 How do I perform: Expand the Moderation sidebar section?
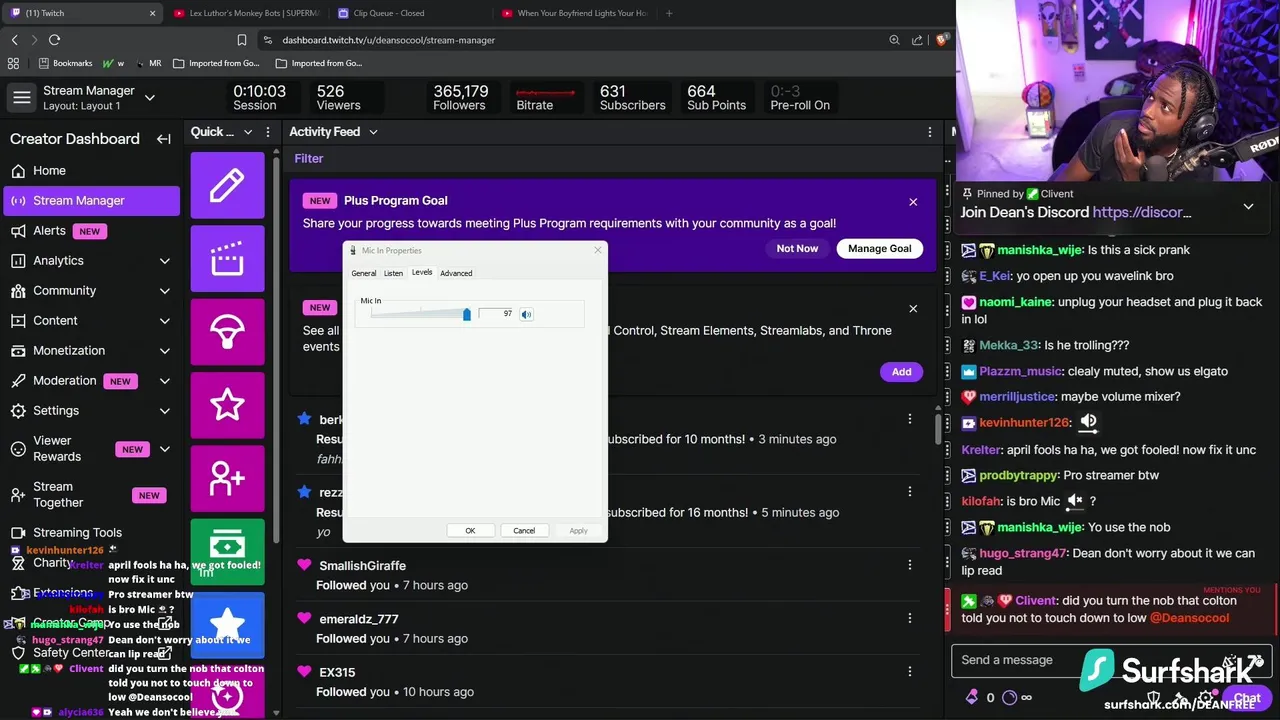164,381
